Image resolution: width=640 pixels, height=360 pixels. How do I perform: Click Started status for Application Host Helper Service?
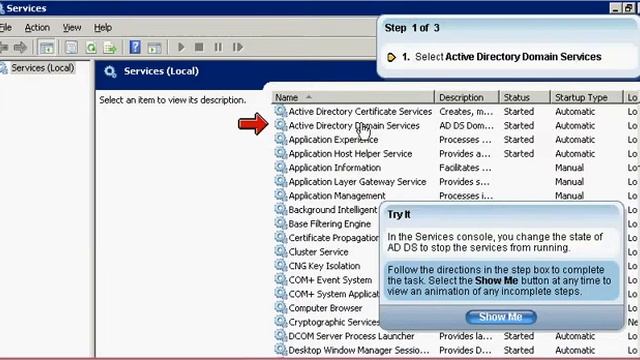coord(518,154)
